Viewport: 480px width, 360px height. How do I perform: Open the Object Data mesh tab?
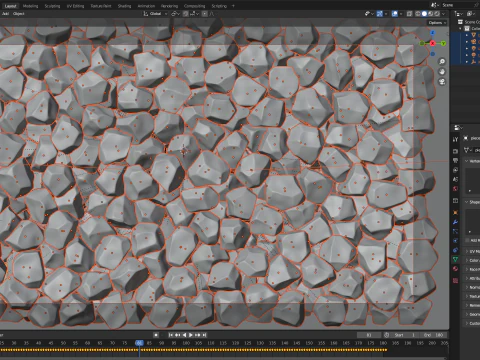[455, 259]
